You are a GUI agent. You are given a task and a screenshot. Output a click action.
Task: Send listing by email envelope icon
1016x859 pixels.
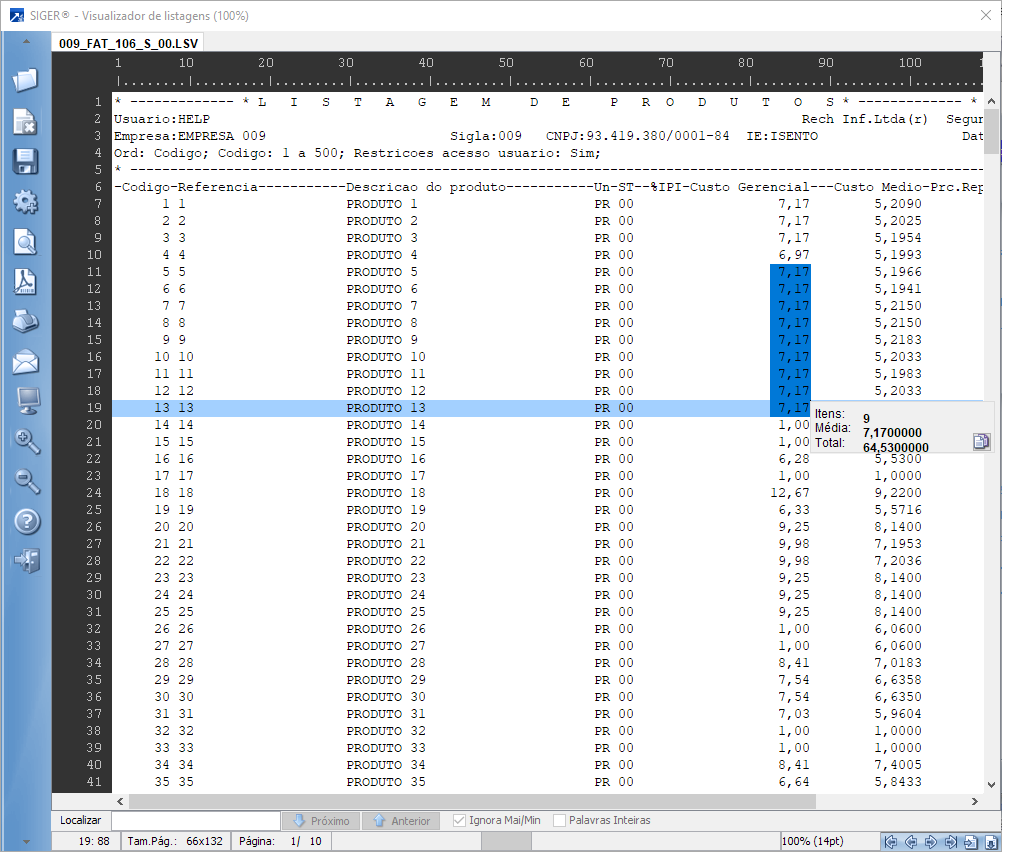click(25, 362)
